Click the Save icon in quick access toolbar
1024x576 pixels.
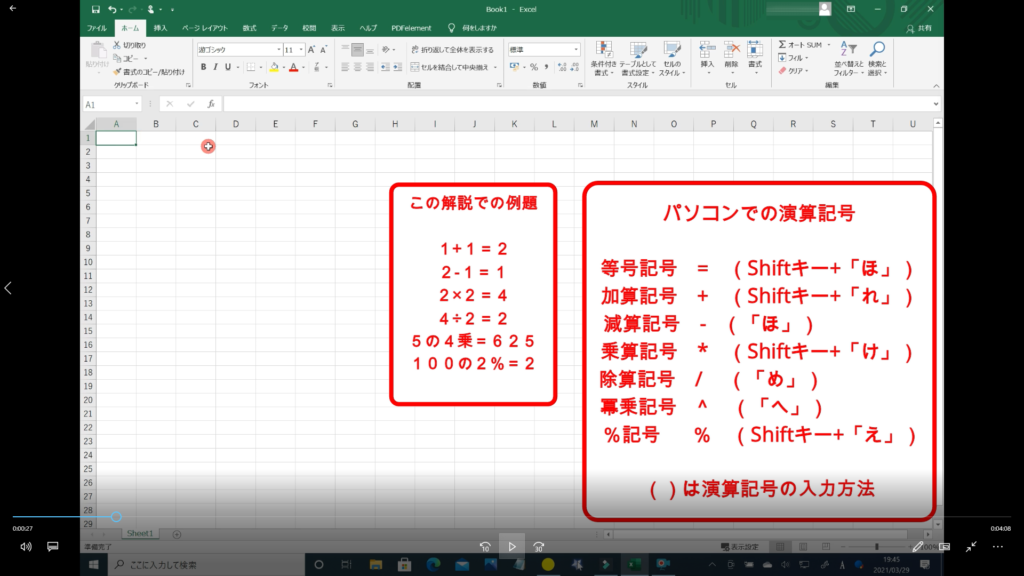tap(95, 9)
